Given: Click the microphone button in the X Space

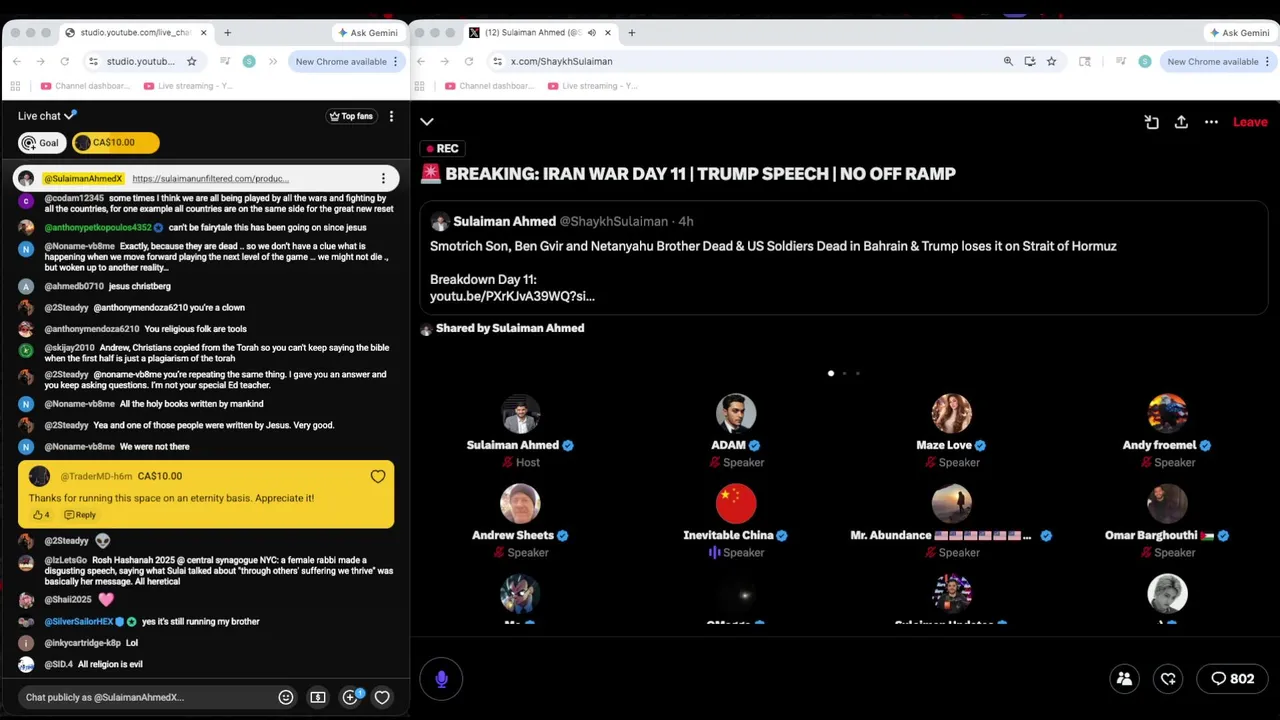Looking at the screenshot, I should pos(442,679).
